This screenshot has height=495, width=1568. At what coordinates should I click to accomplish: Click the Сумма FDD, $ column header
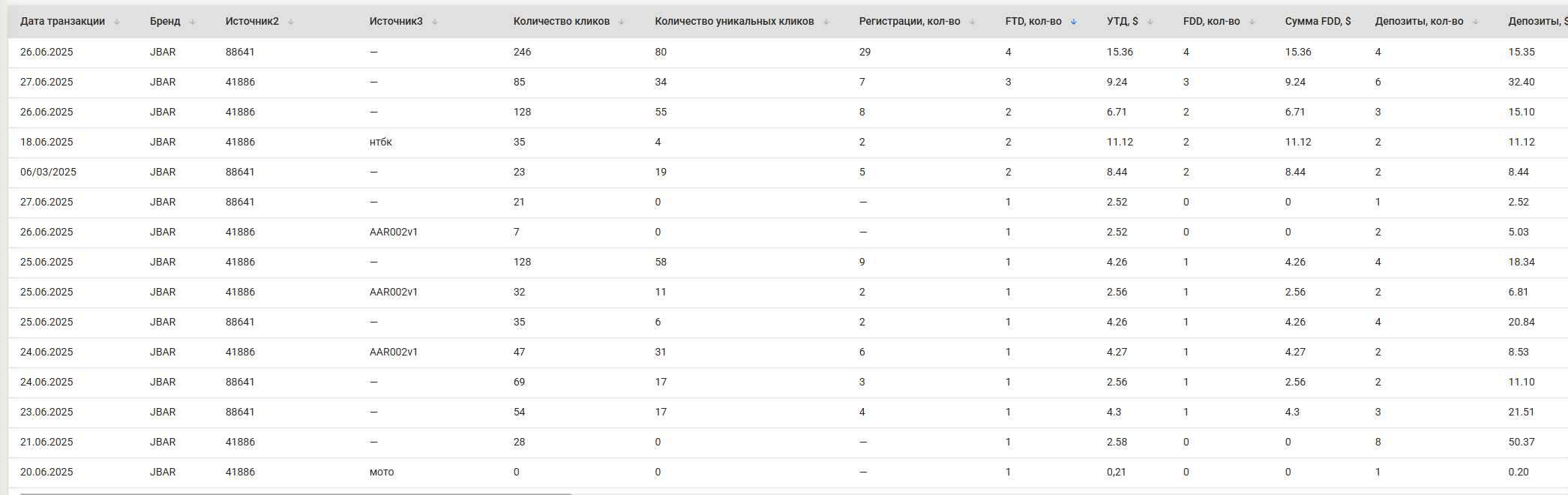(x=1318, y=21)
